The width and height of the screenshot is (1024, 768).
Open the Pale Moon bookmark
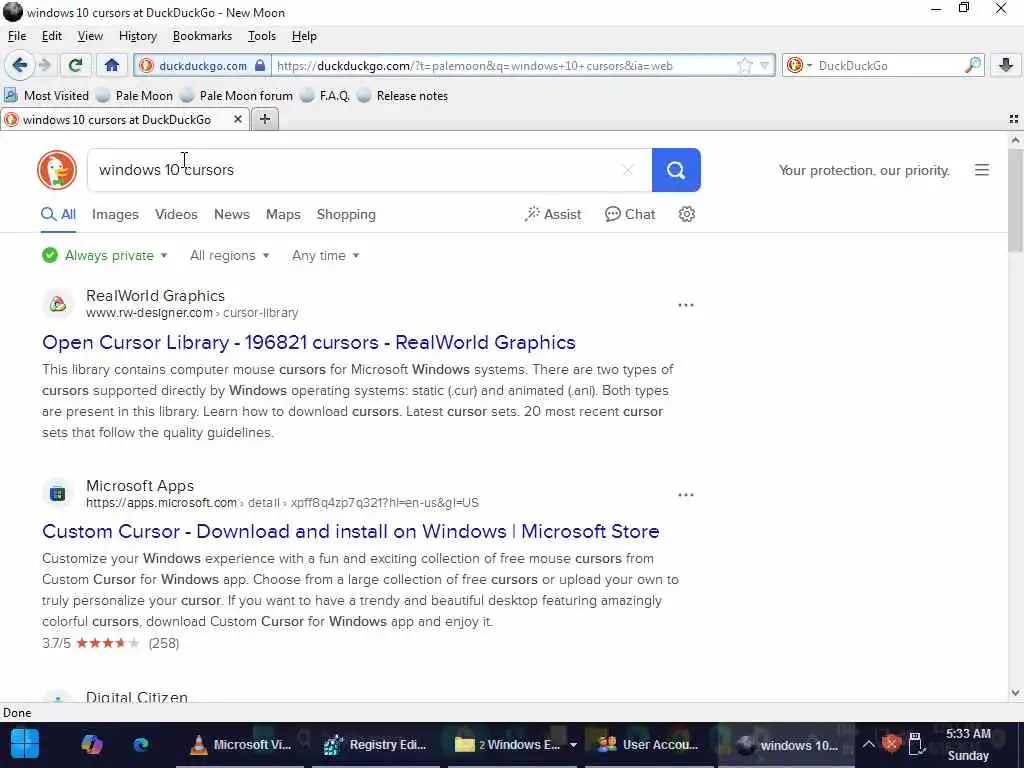pos(135,95)
